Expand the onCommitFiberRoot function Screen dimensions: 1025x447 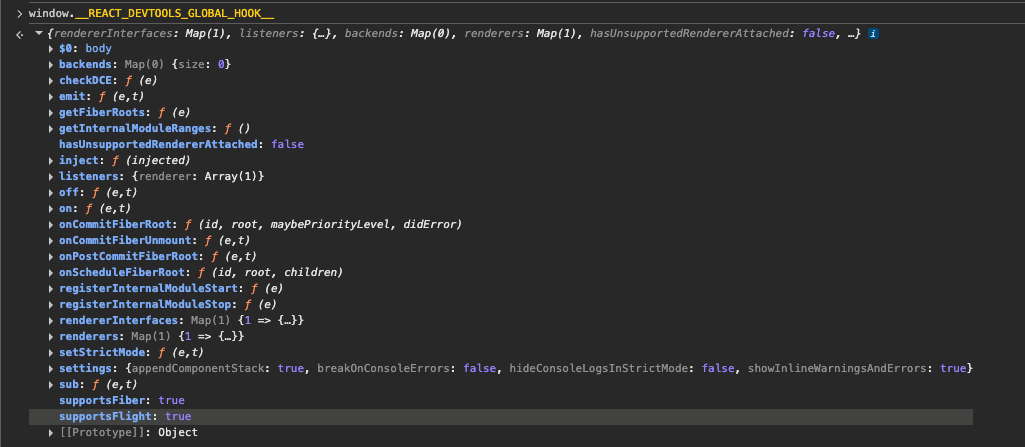(x=51, y=225)
